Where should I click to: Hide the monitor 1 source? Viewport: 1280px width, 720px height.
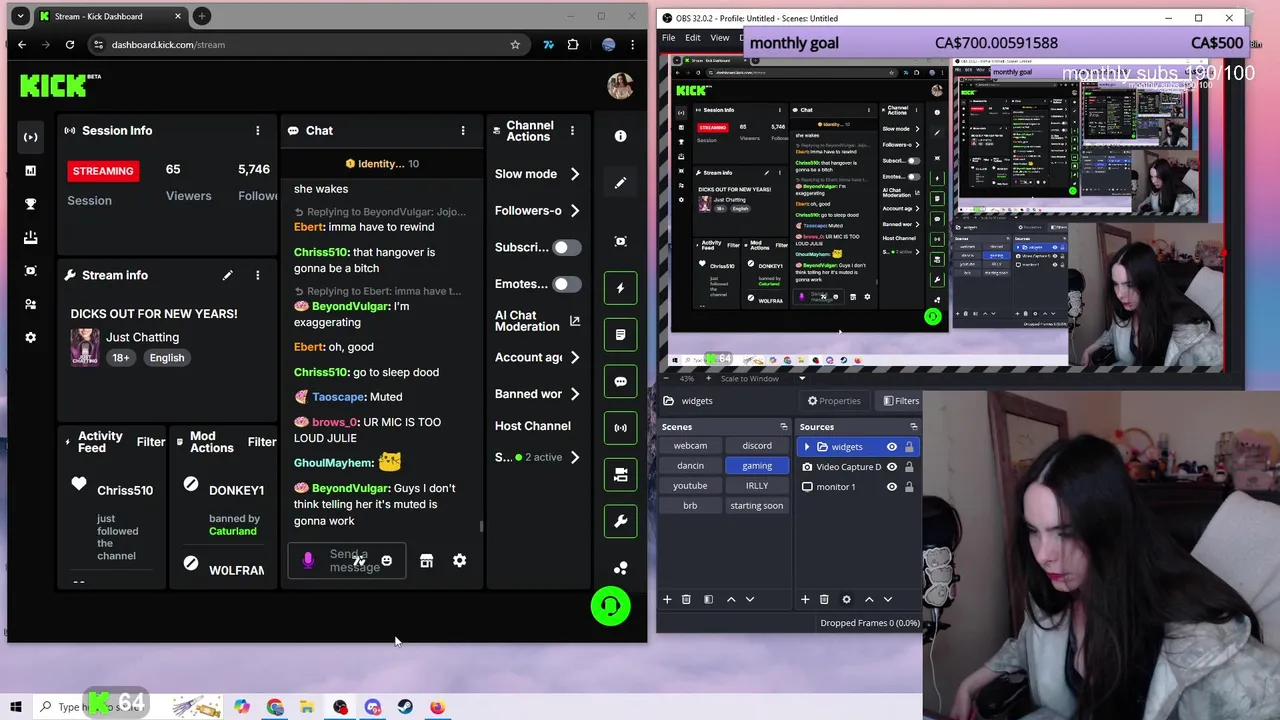coord(891,487)
